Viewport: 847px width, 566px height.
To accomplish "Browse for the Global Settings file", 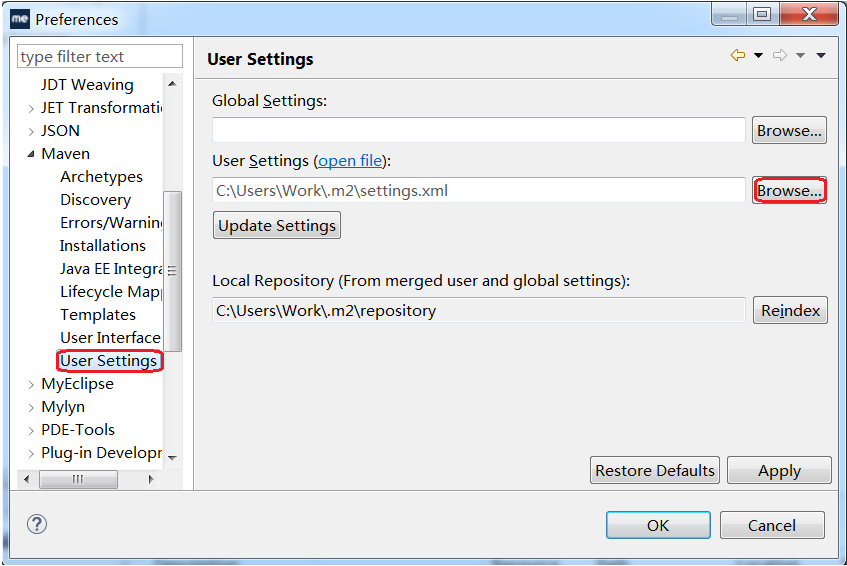I will [x=789, y=130].
